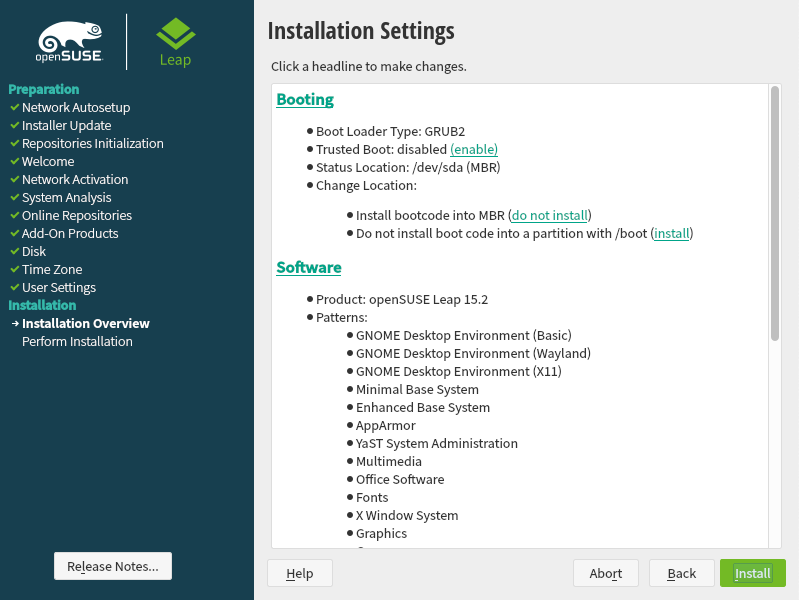Open the Help dialog

coord(300,573)
